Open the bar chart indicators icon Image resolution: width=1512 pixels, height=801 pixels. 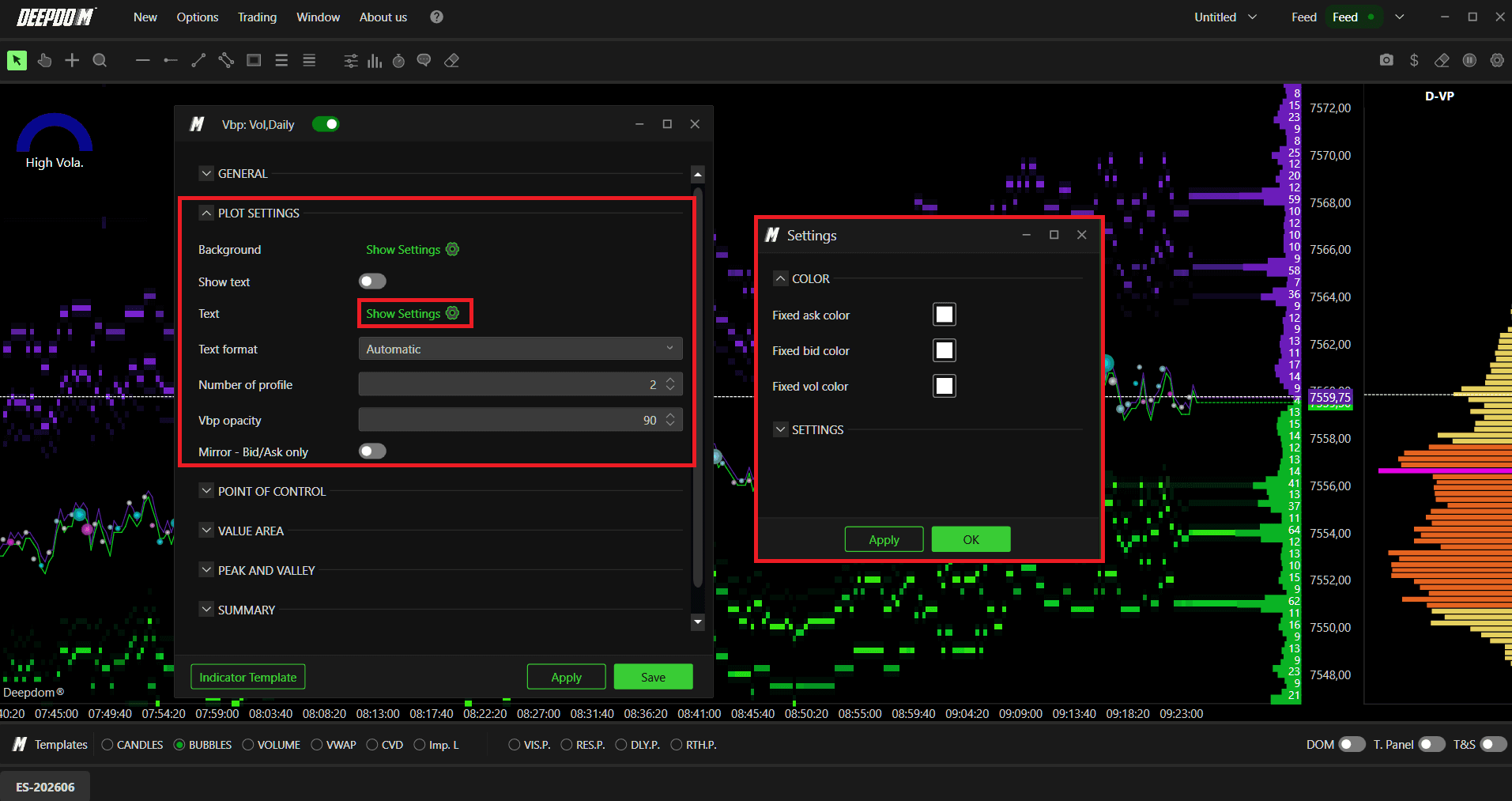375,61
